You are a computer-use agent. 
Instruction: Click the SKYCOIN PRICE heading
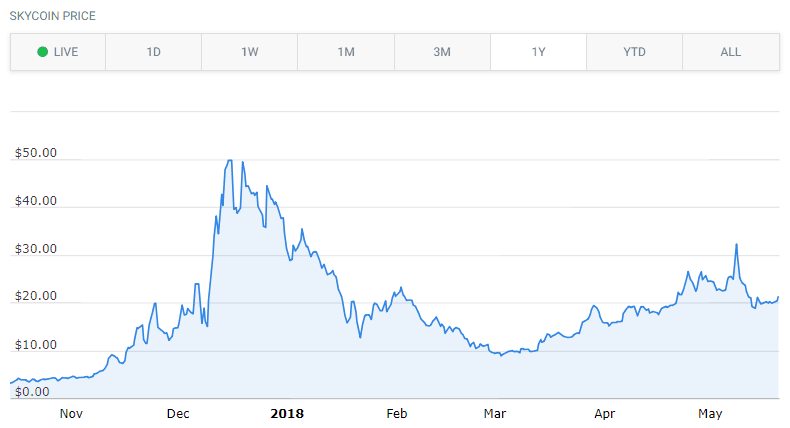coord(53,16)
